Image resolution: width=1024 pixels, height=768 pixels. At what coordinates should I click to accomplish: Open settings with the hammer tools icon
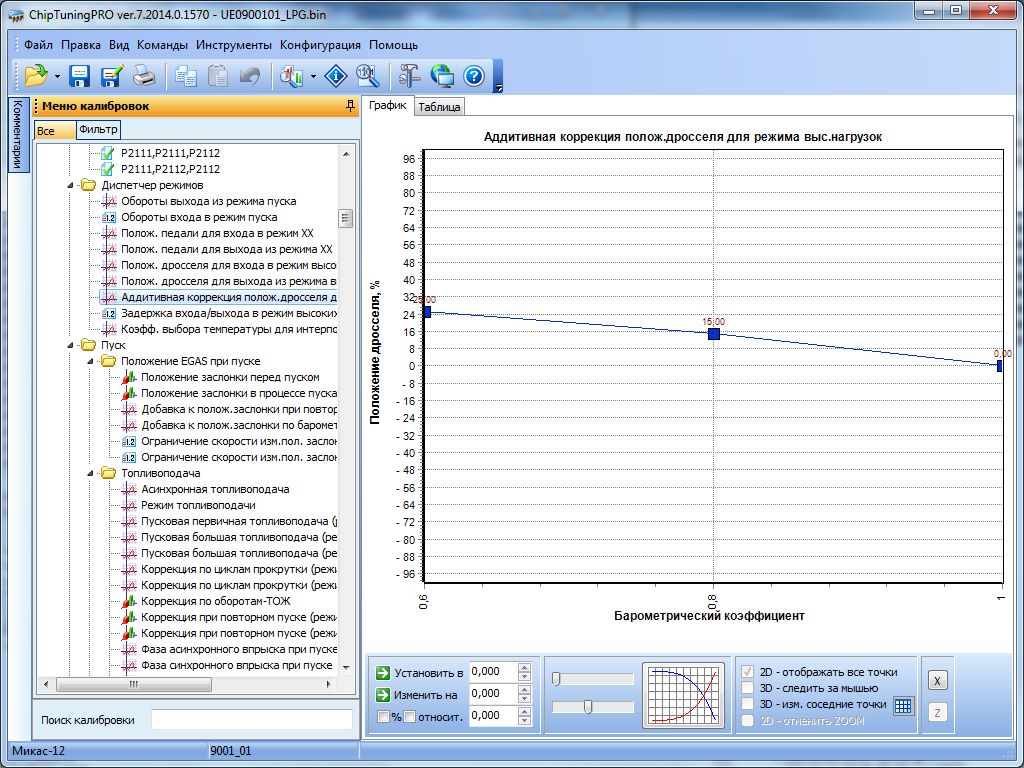(x=410, y=75)
